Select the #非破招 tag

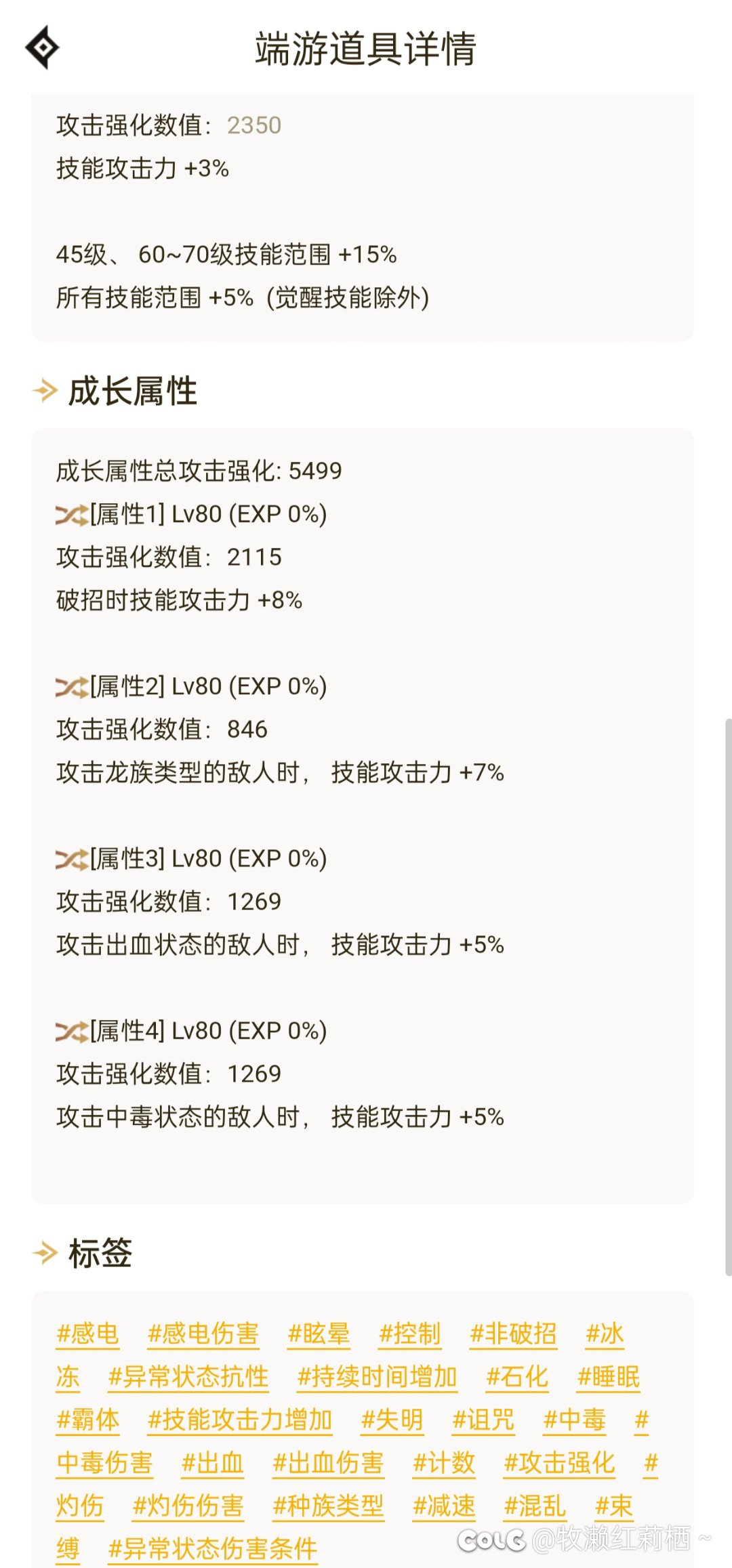(513, 1334)
